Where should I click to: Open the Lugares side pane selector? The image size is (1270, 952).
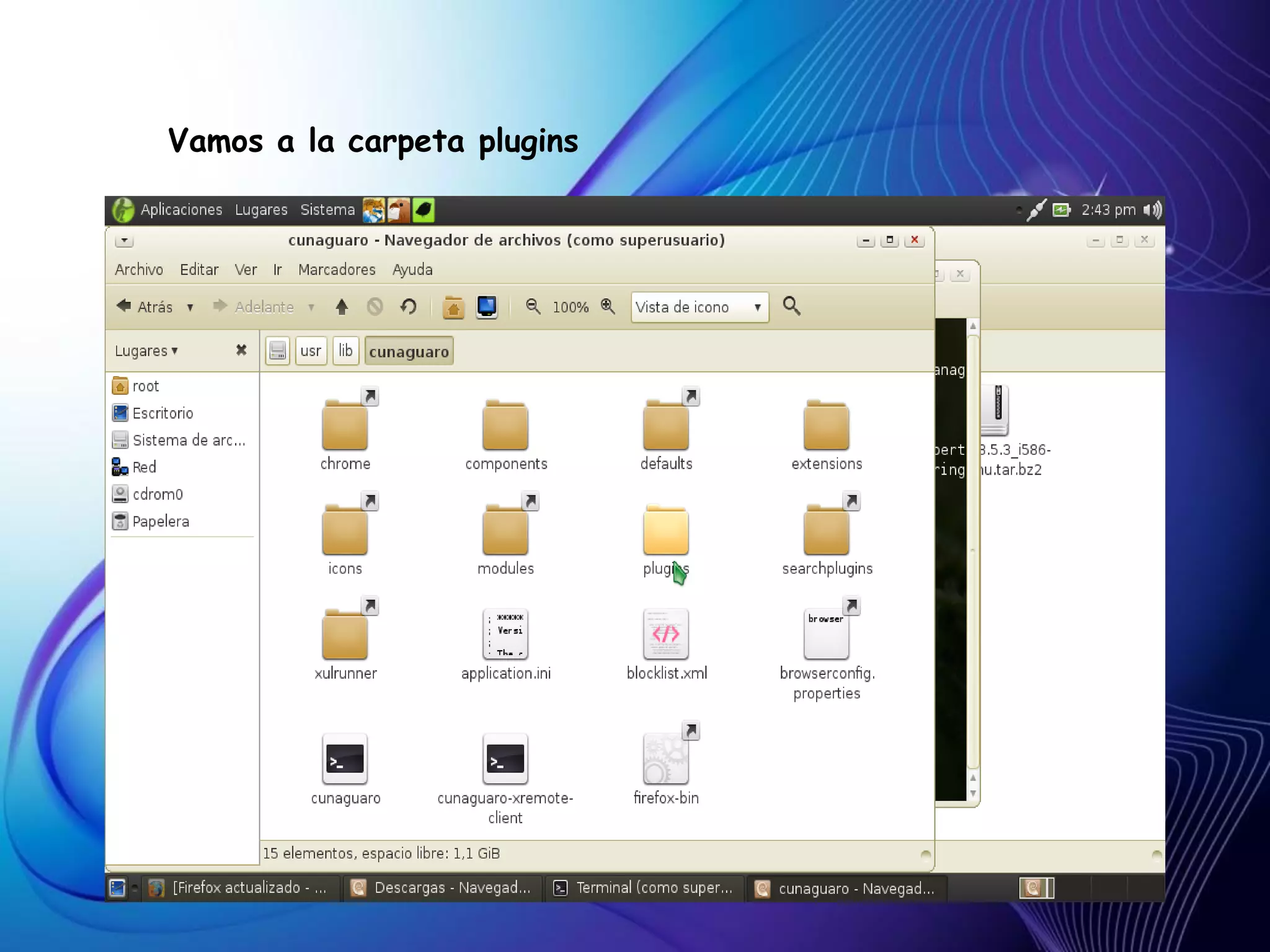coord(146,351)
